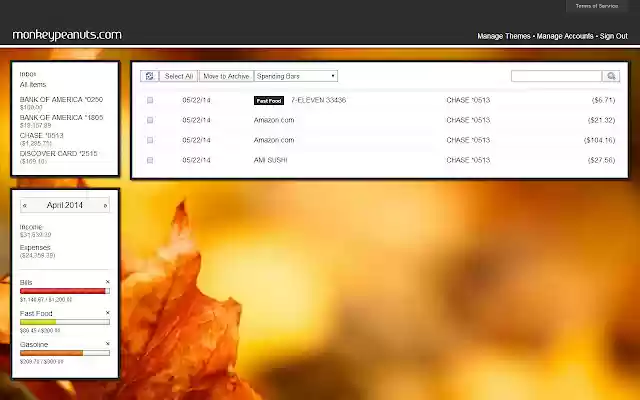Go to next month arrow
Image resolution: width=640 pixels, height=400 pixels.
105,205
